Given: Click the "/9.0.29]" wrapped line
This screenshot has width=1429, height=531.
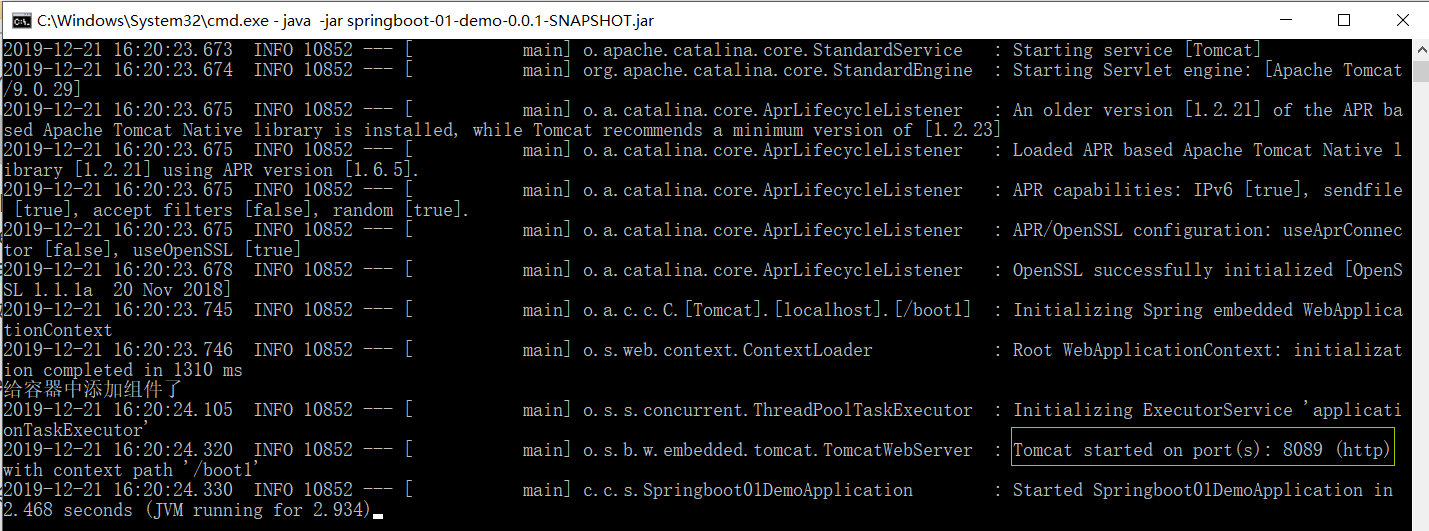Looking at the screenshot, I should tap(42, 90).
